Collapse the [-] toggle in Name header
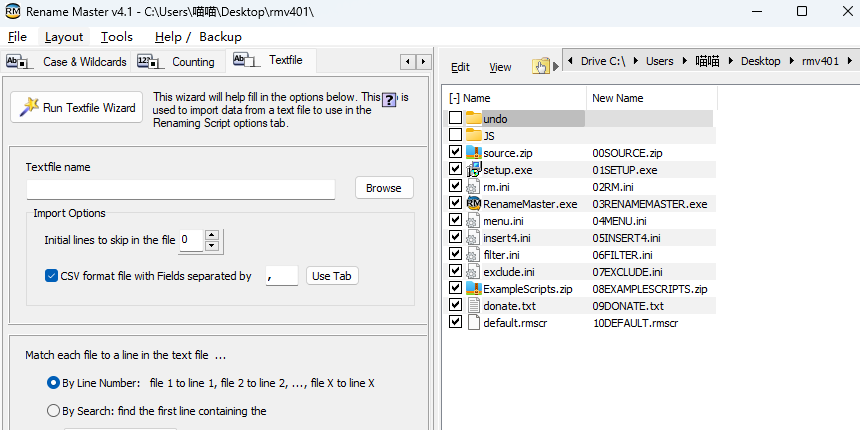This screenshot has width=860, height=430. click(454, 98)
